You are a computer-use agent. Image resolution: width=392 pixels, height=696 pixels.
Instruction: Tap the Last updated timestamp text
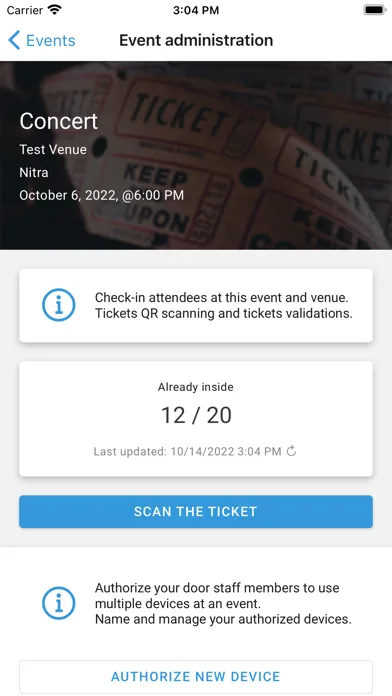[x=187, y=451]
